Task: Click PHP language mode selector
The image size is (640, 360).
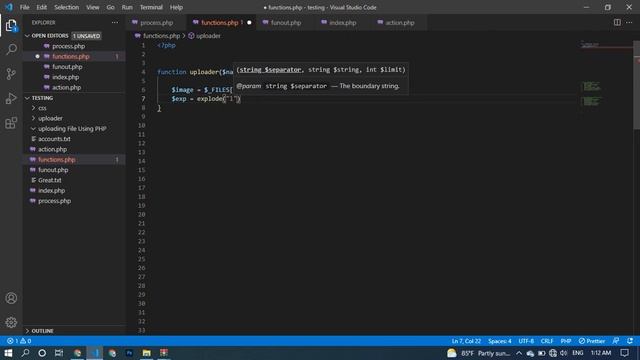Action: coord(566,341)
